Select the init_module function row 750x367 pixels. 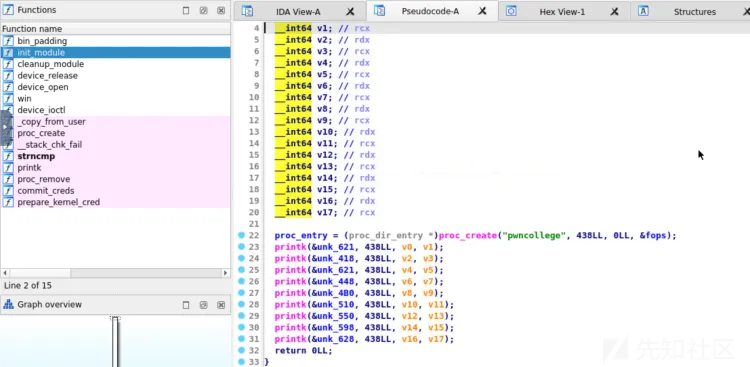pos(115,53)
